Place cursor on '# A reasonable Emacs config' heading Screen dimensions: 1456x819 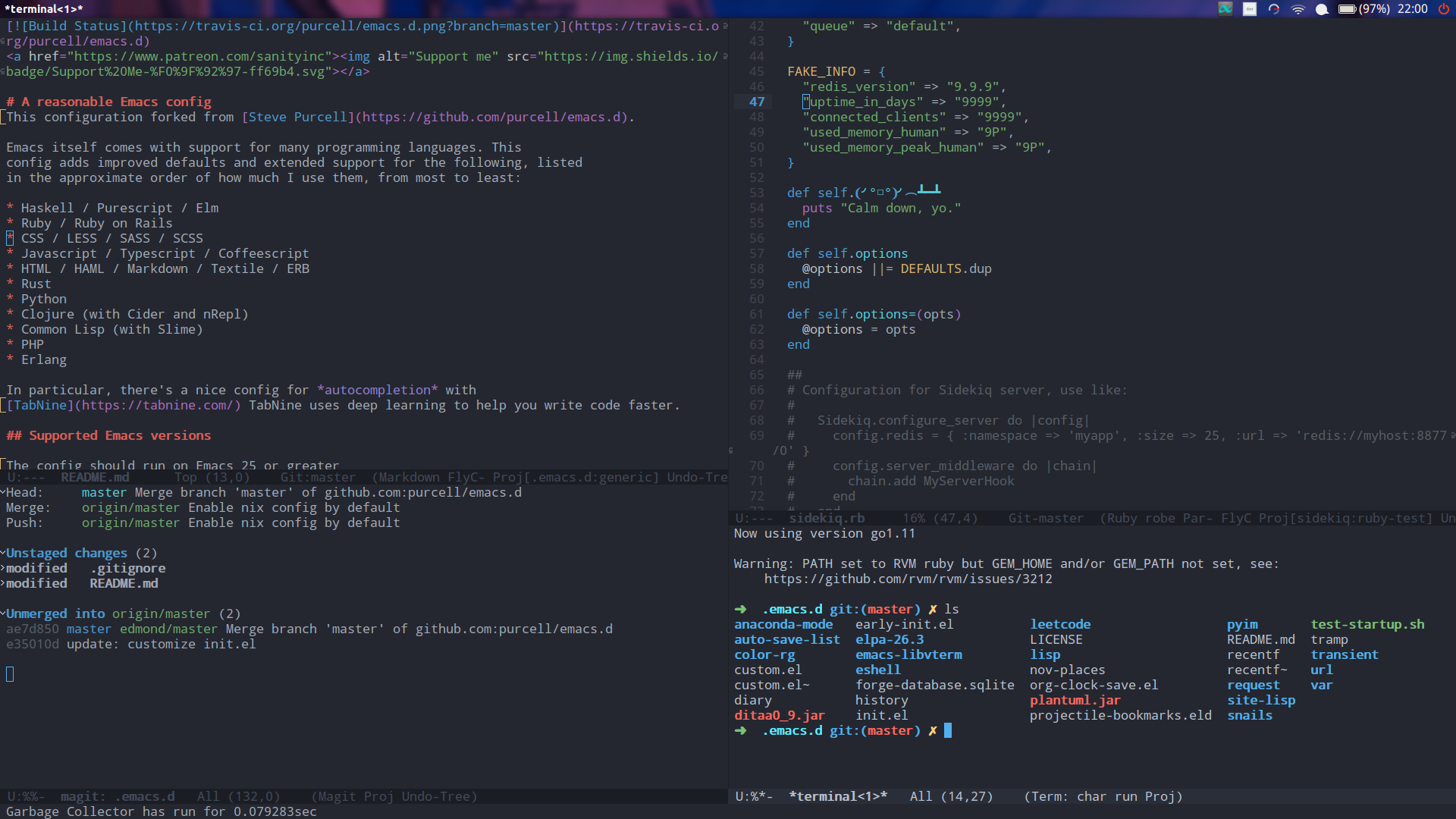point(109,102)
